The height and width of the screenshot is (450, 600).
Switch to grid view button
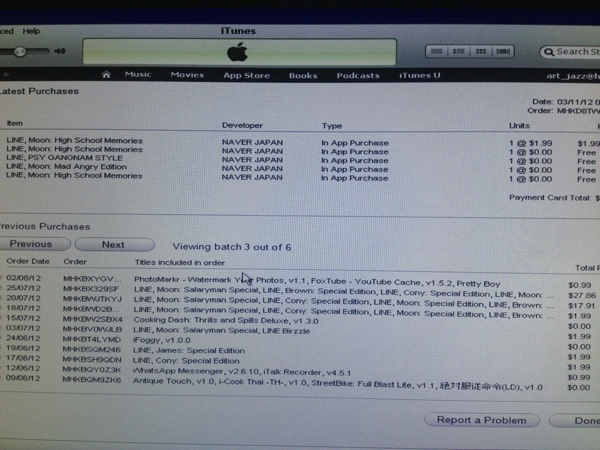tap(481, 51)
